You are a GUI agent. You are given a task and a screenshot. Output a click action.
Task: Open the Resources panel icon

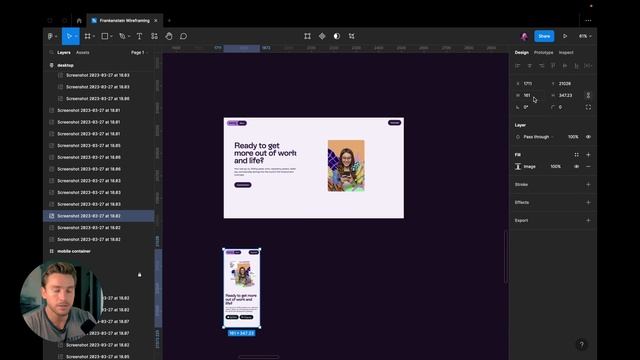pyautogui.click(x=154, y=36)
